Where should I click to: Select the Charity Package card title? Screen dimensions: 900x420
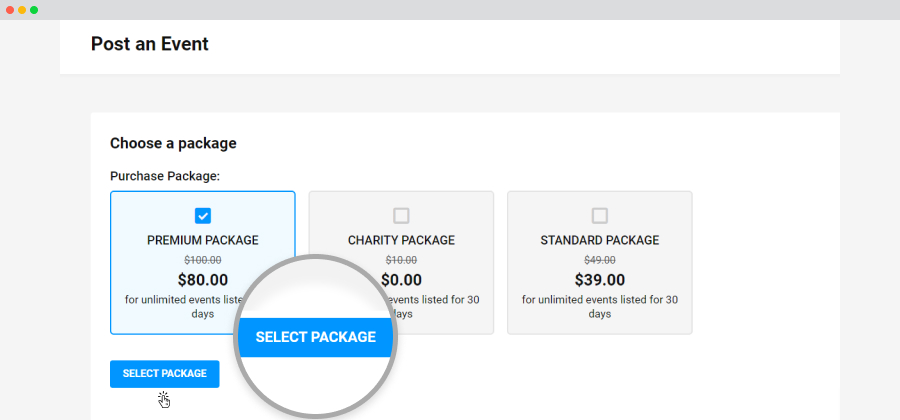coord(401,240)
